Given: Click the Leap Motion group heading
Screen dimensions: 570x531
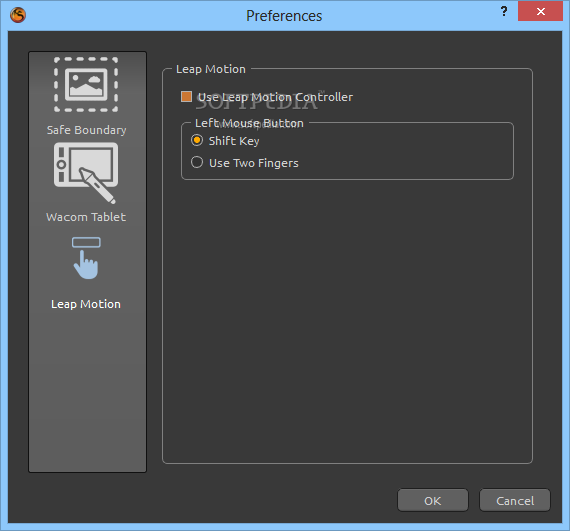Looking at the screenshot, I should click(211, 69).
